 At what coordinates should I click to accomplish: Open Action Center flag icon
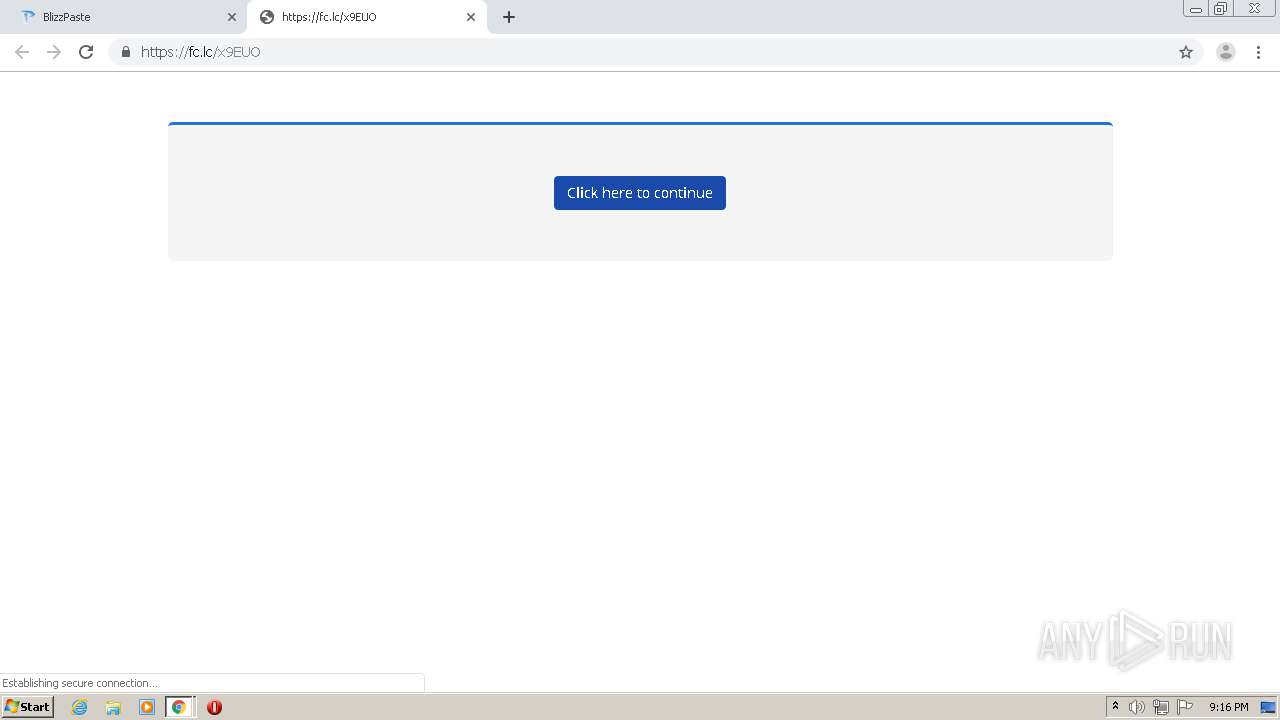coord(1185,707)
